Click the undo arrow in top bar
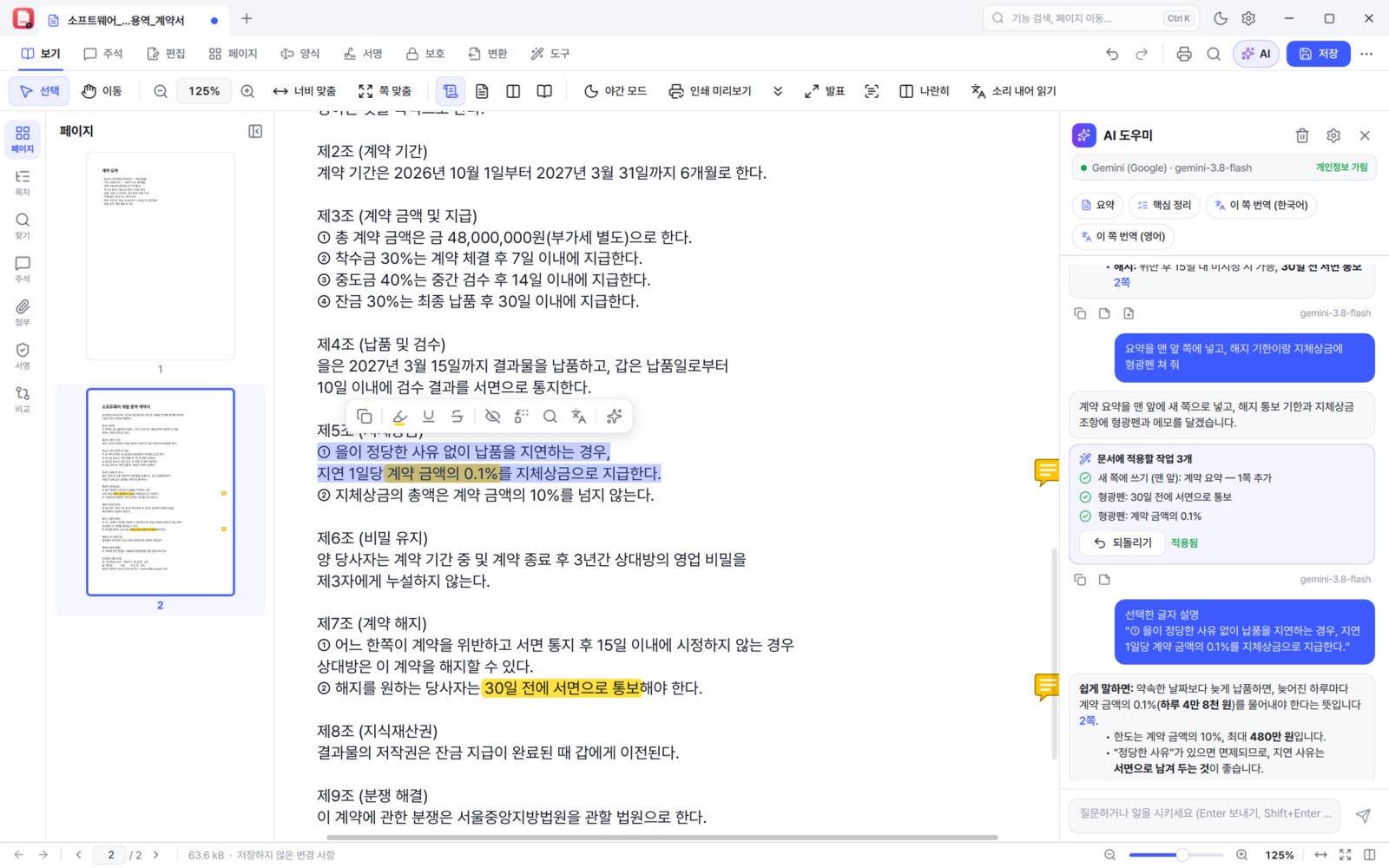 click(x=1112, y=54)
